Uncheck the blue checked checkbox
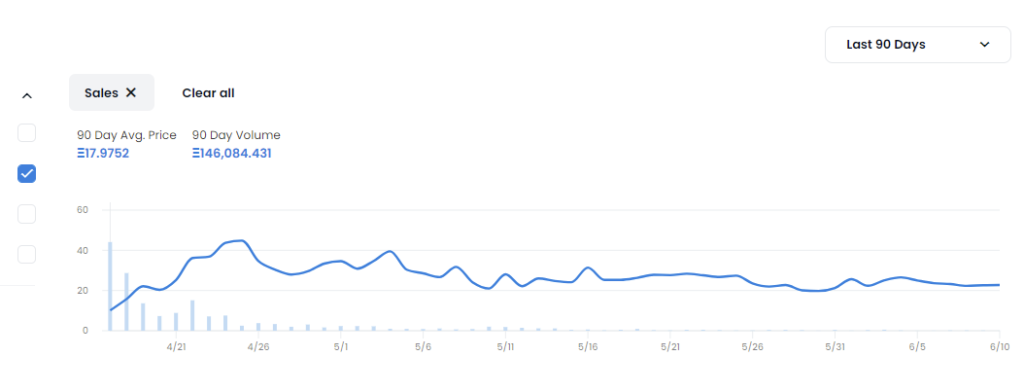1024x392 pixels. click(x=27, y=174)
